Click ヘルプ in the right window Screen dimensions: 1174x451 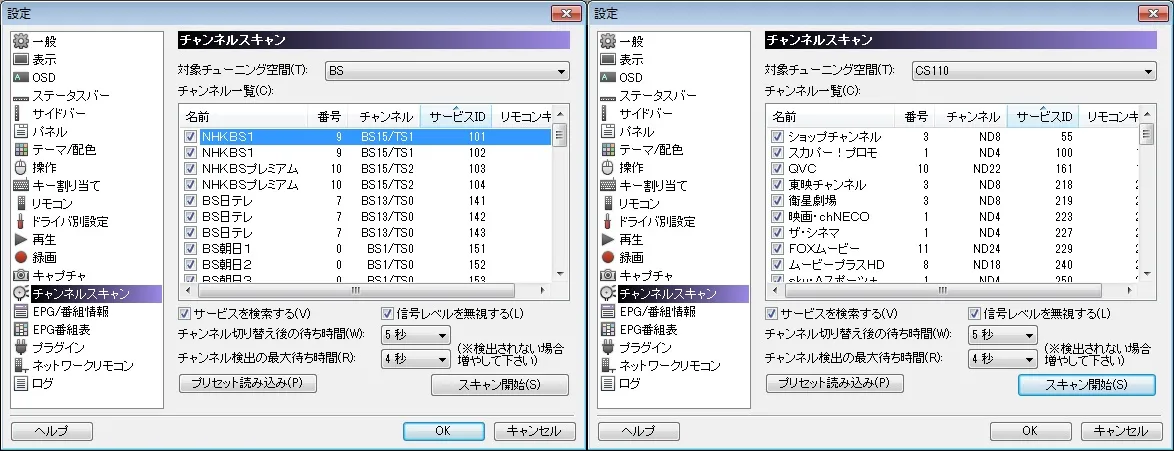639,431
